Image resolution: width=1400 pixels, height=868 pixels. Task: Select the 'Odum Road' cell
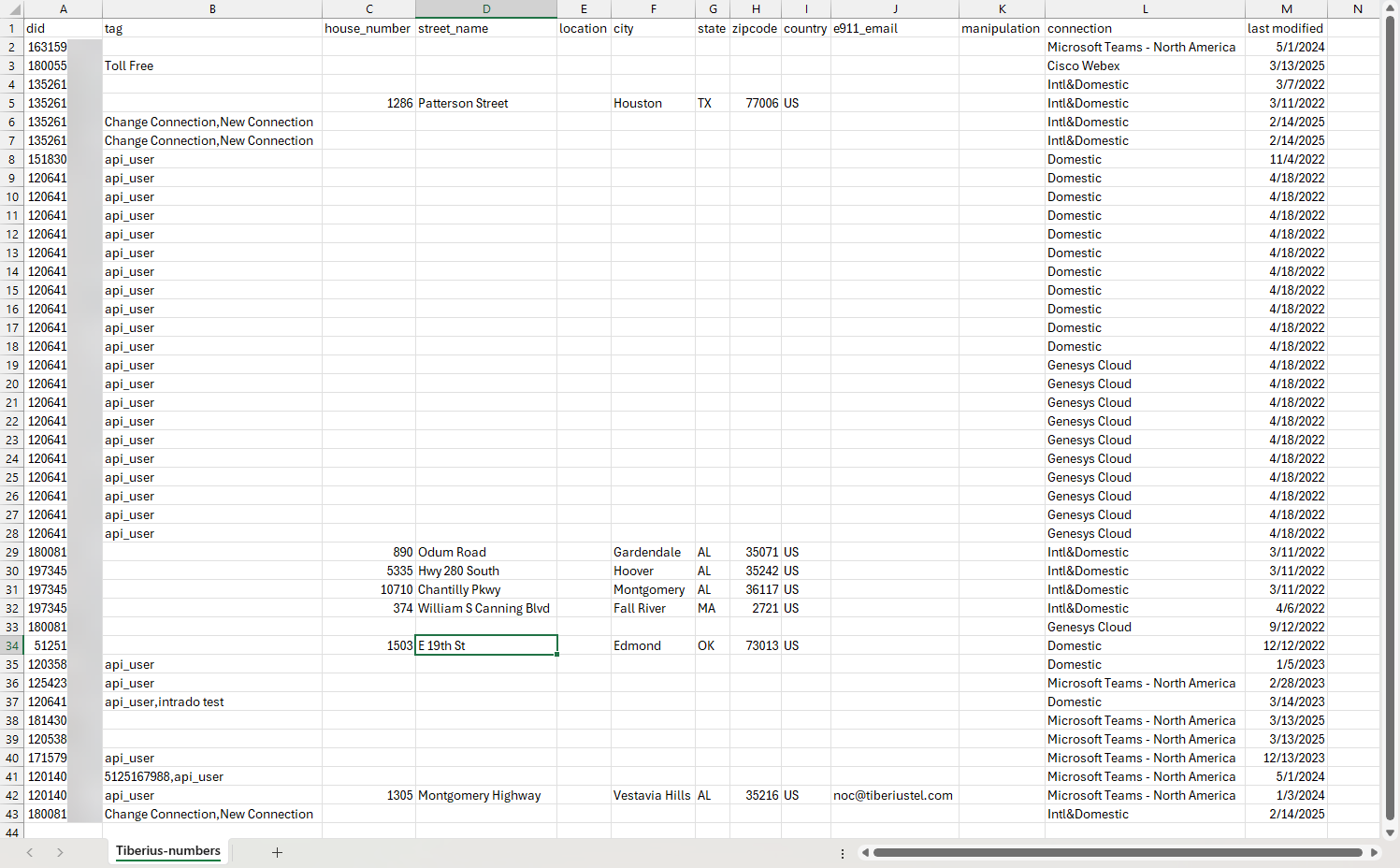coord(486,552)
